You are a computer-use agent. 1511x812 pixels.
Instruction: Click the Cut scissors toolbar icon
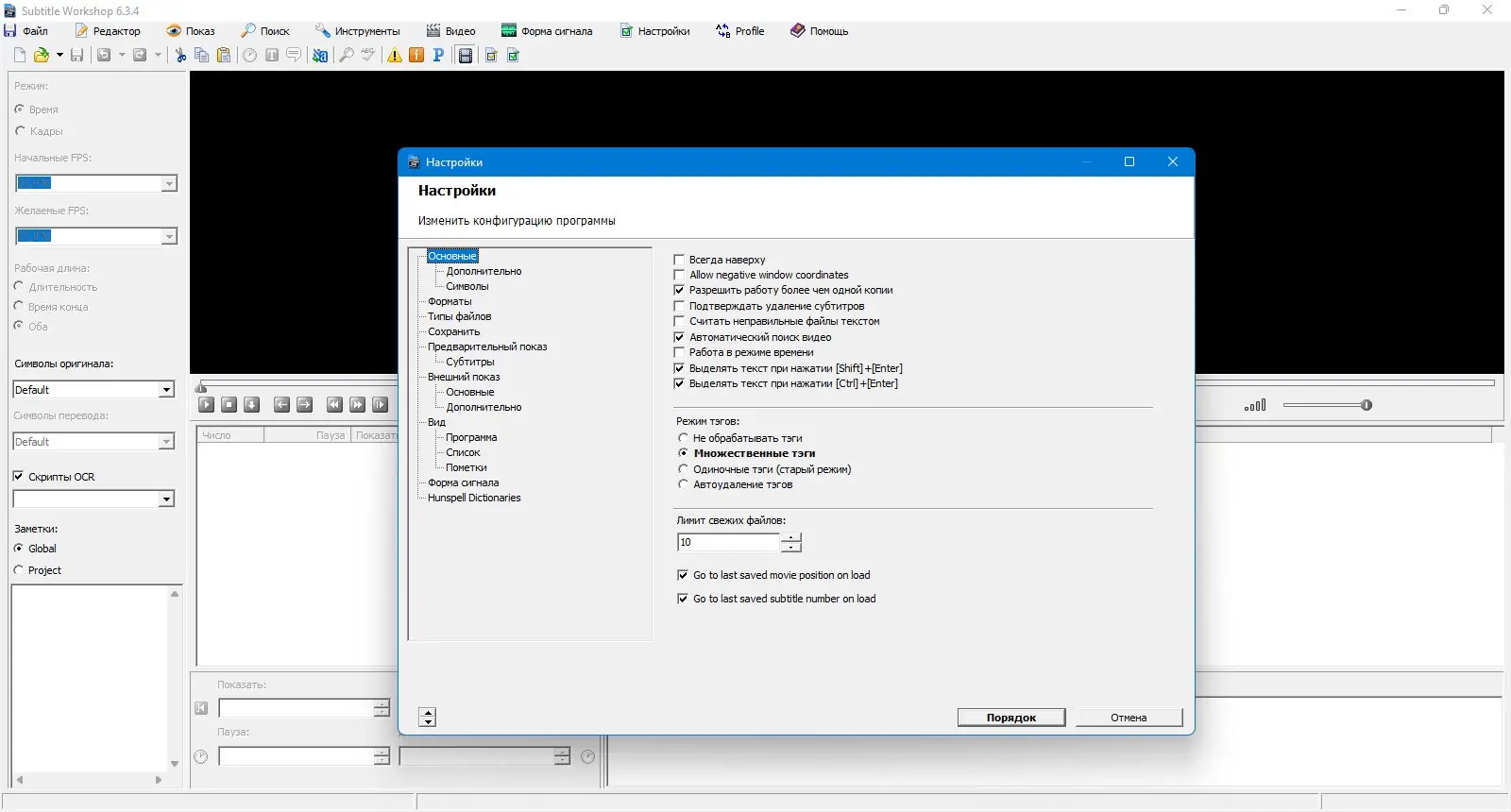click(x=180, y=55)
